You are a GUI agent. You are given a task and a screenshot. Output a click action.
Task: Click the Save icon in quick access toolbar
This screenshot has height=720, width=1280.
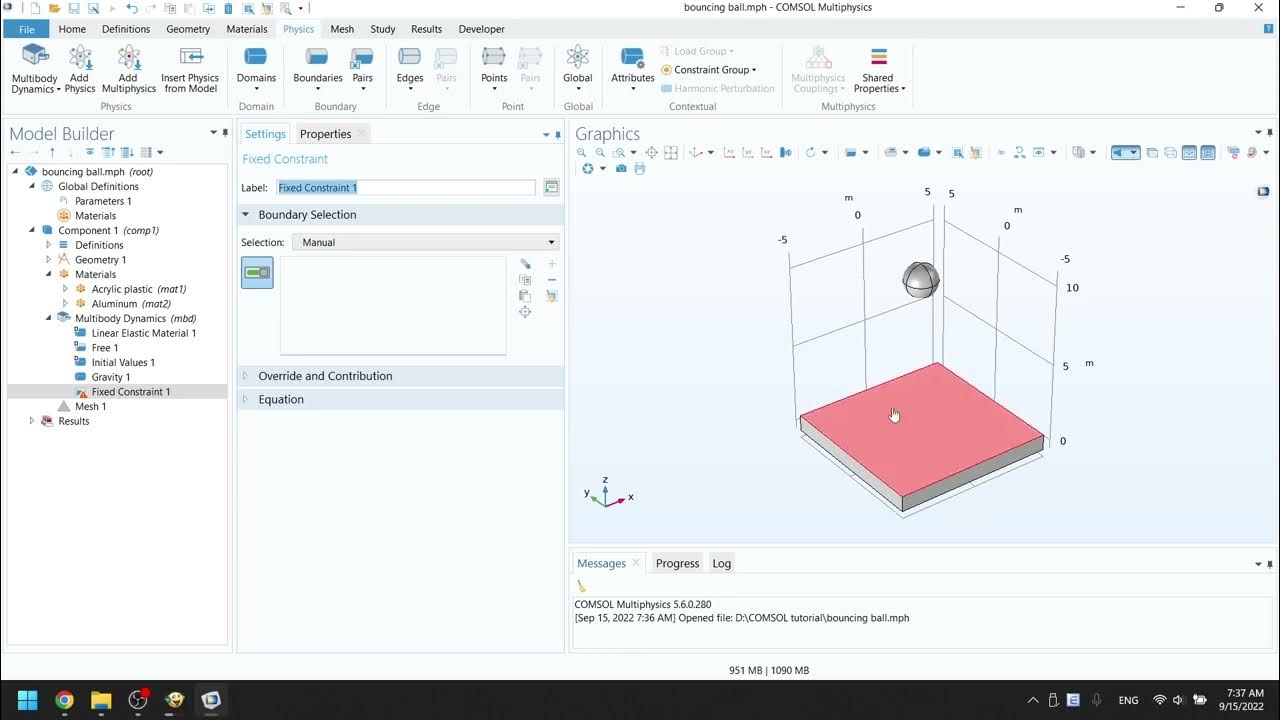pyautogui.click(x=73, y=8)
